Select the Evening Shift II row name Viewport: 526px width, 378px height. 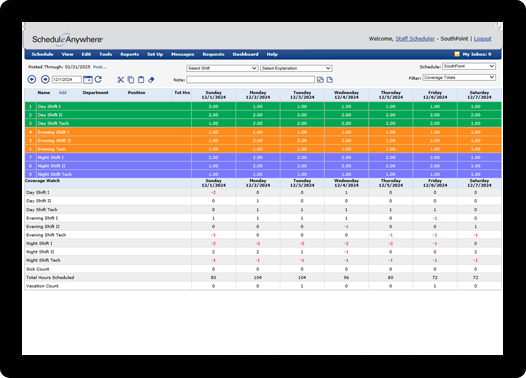coord(54,141)
